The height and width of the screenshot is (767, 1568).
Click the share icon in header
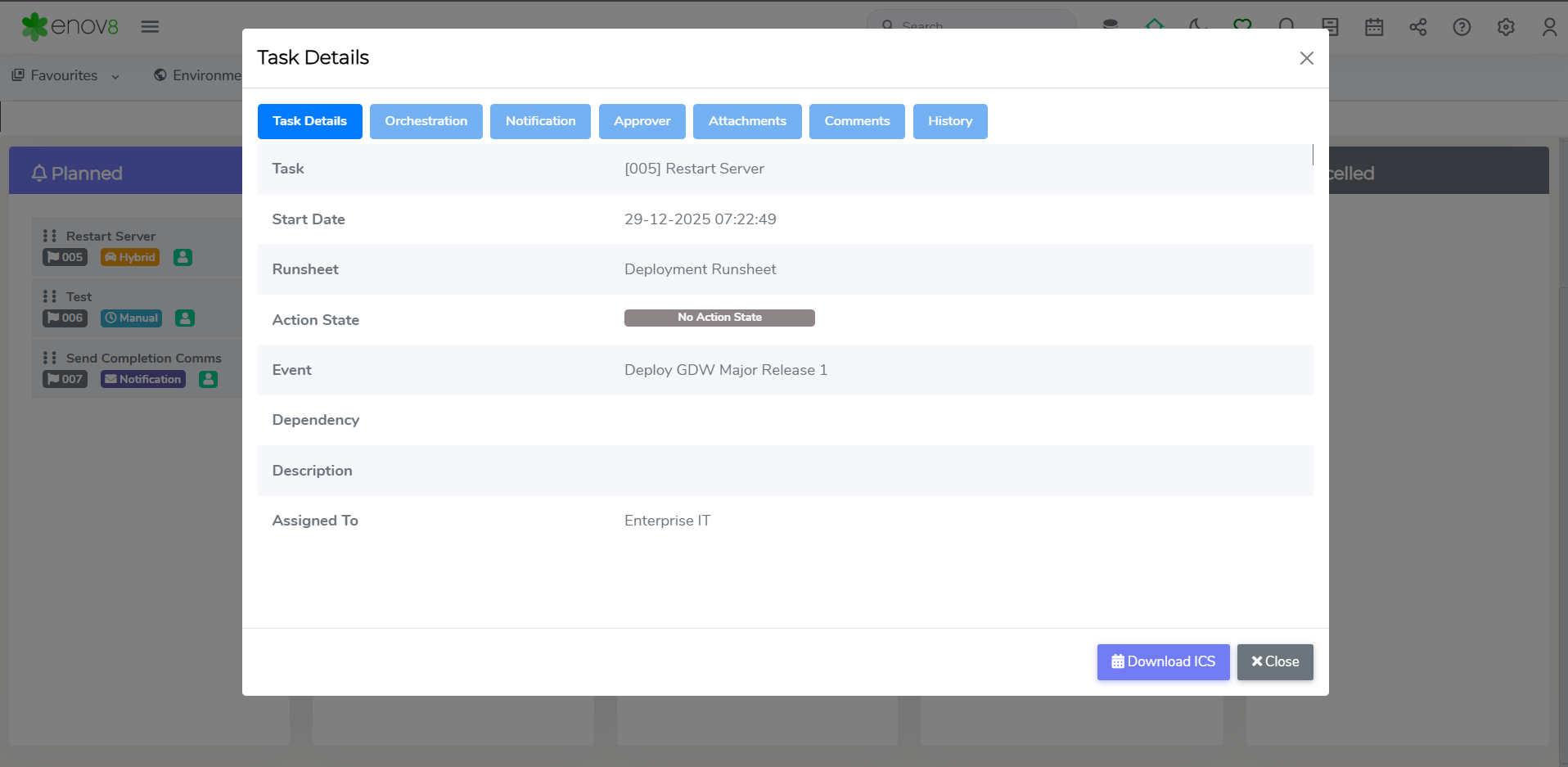click(1417, 27)
